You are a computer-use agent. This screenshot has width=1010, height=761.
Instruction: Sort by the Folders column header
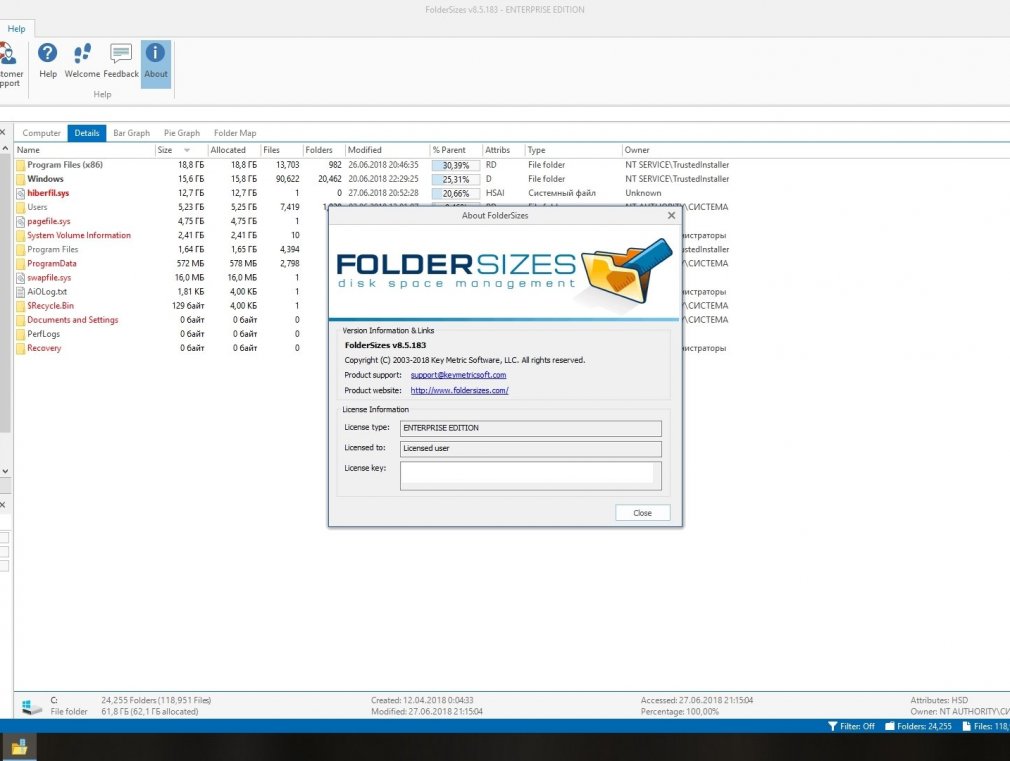(323, 150)
